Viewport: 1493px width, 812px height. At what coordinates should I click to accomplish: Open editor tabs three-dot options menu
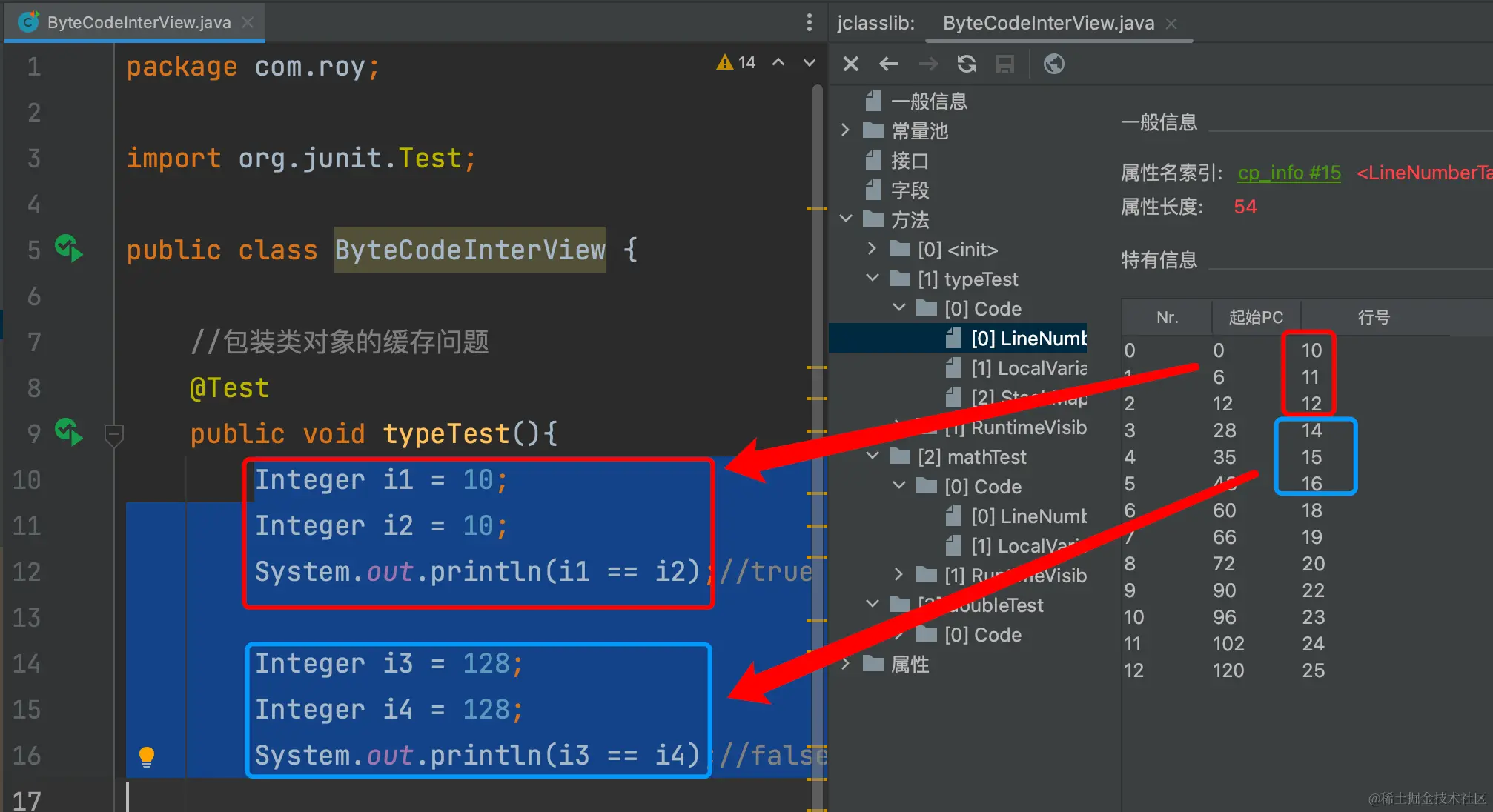809,22
